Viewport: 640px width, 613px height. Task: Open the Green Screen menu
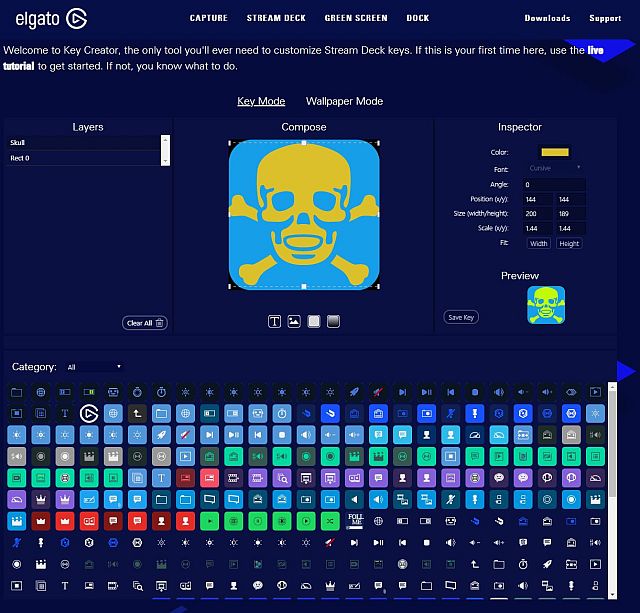pos(355,18)
